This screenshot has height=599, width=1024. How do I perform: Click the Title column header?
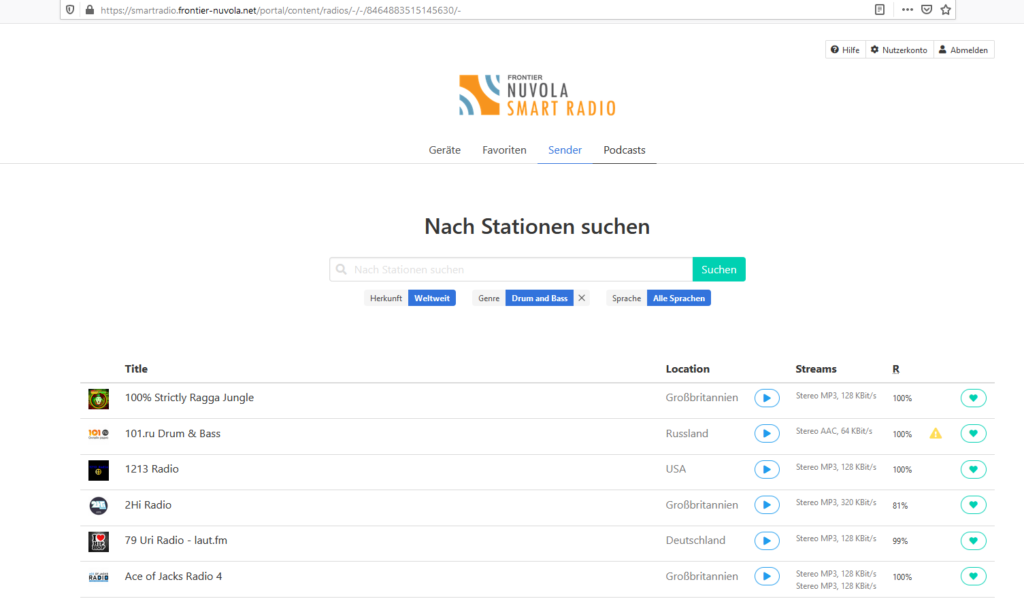(136, 368)
